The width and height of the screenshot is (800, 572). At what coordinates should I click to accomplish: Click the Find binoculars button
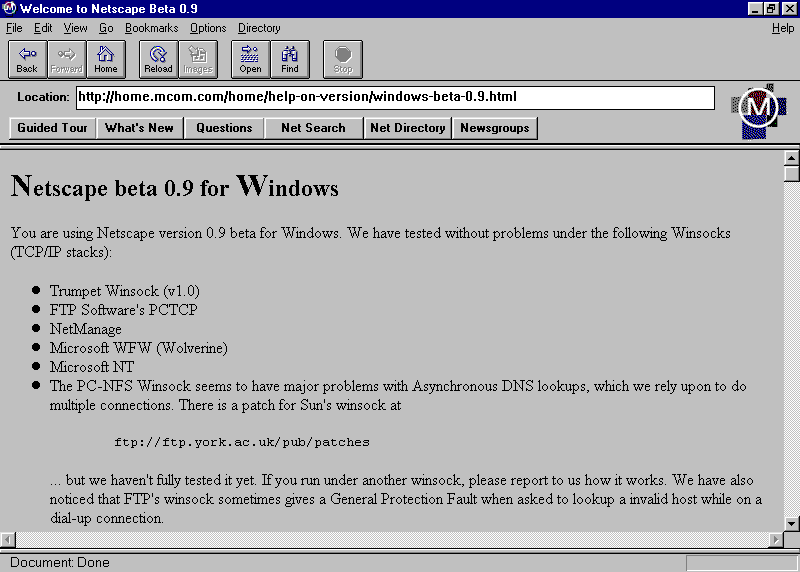290,59
